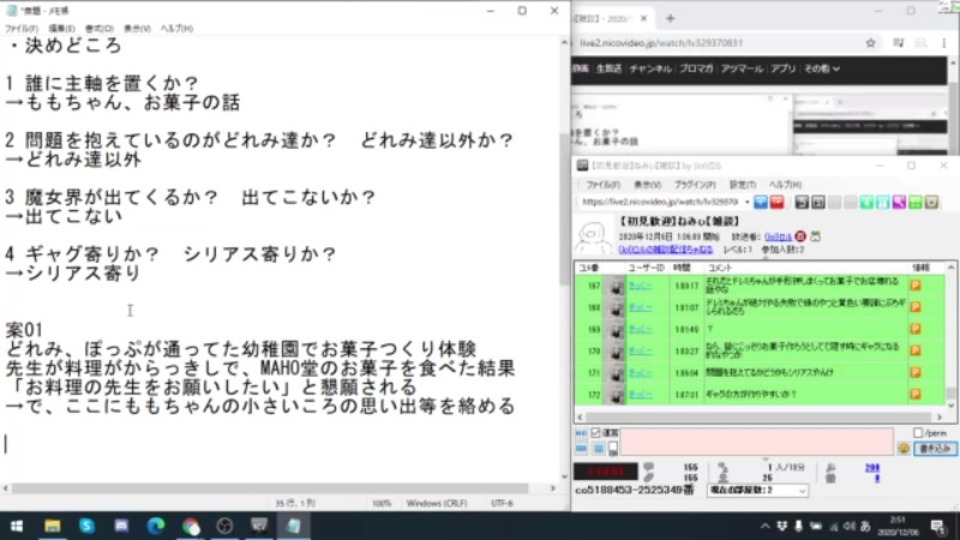Click the チャンネル link in niconico navigation
Viewport: 960px width, 540px height.
coord(650,69)
